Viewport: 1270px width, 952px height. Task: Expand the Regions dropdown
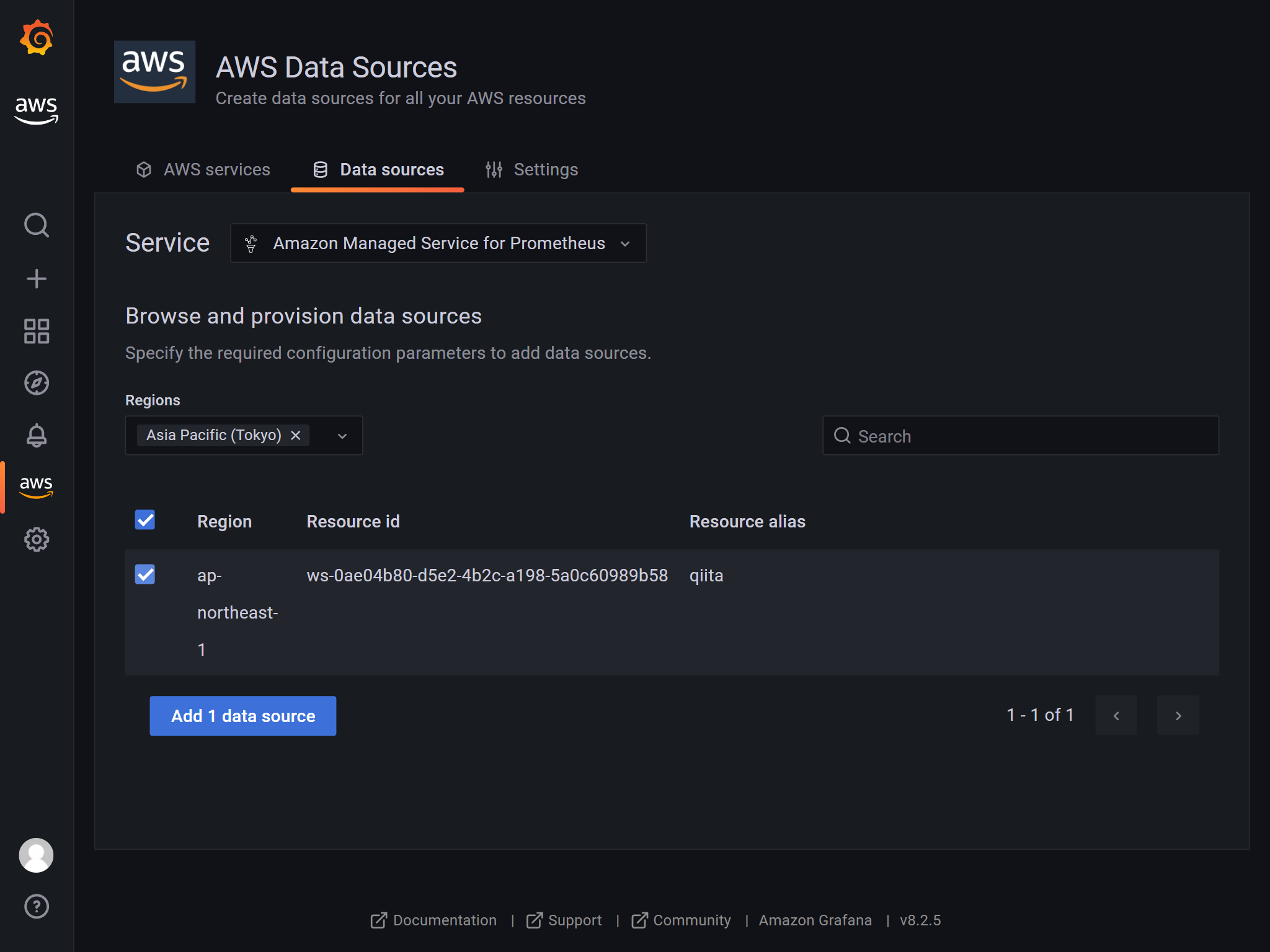tap(341, 435)
